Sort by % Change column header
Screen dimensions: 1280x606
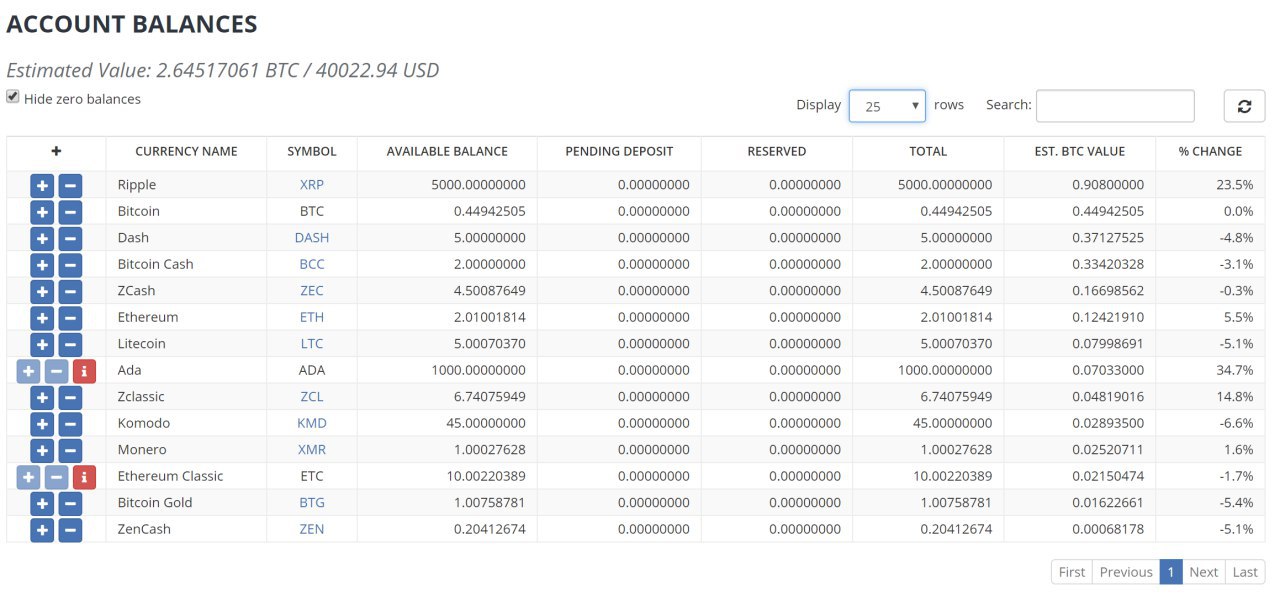pos(1210,152)
